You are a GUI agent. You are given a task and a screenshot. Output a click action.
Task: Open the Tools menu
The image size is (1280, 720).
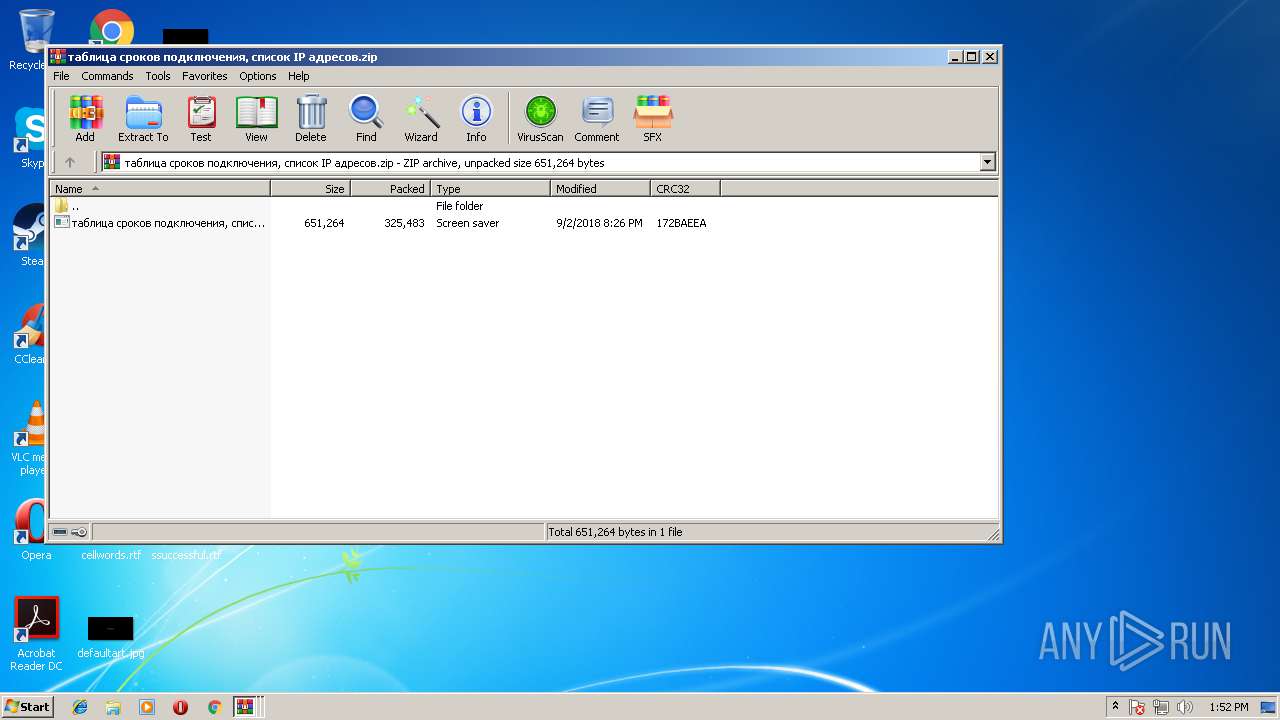tap(158, 76)
